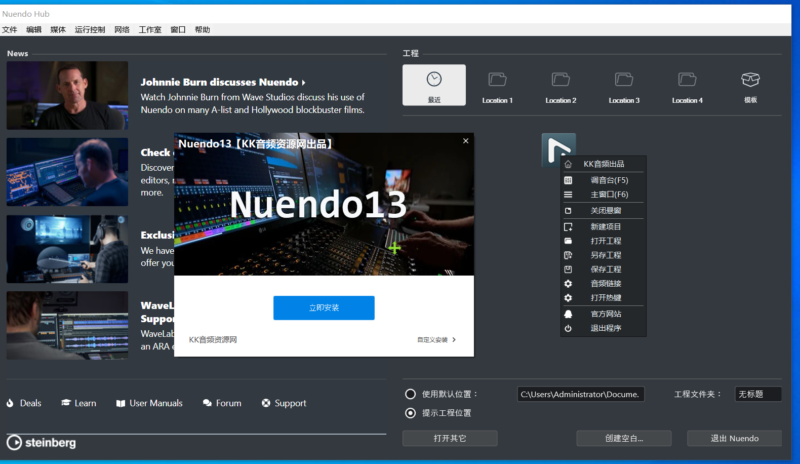Select the 提示工程位置 radio button
Viewport: 800px width, 464px height.
pyautogui.click(x=410, y=413)
